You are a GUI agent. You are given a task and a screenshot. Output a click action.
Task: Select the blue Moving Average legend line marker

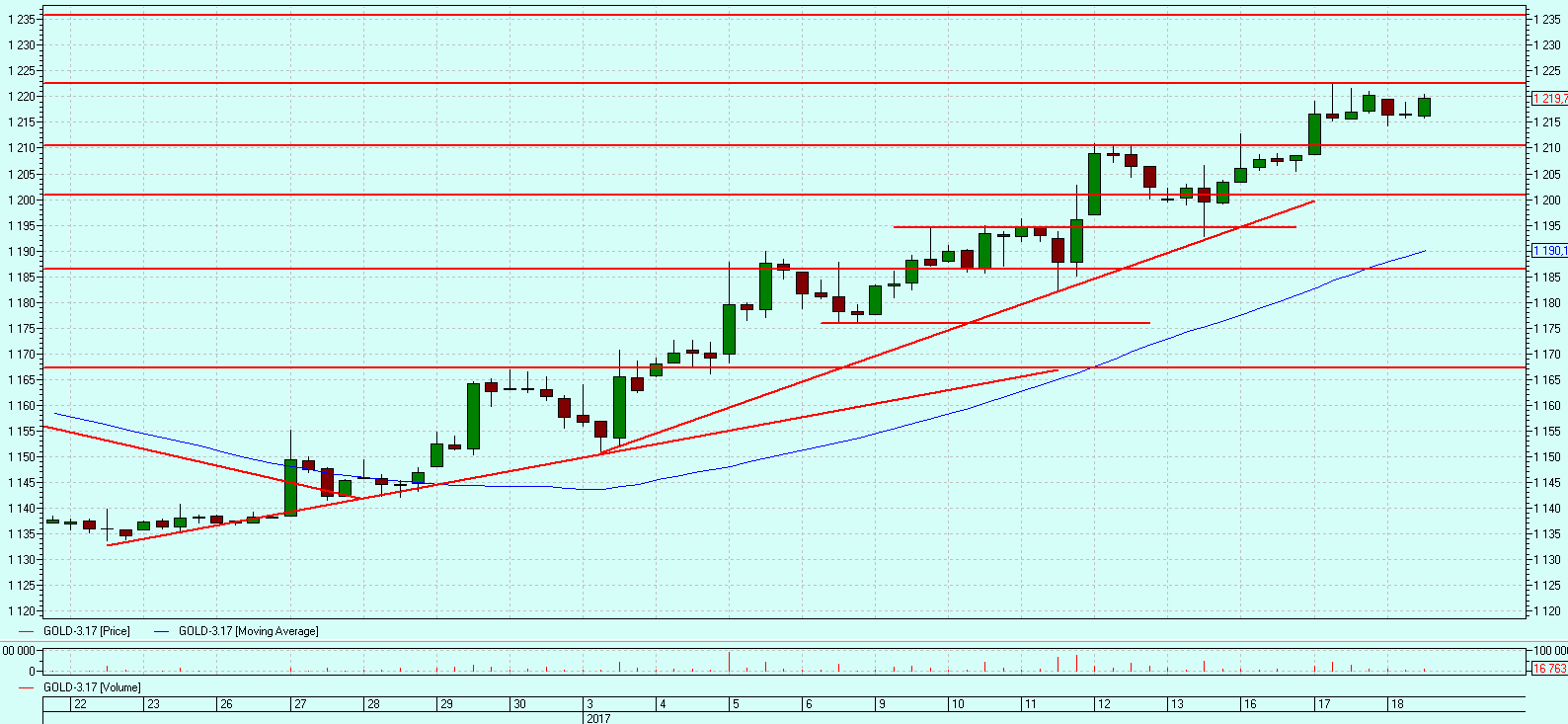(x=162, y=631)
